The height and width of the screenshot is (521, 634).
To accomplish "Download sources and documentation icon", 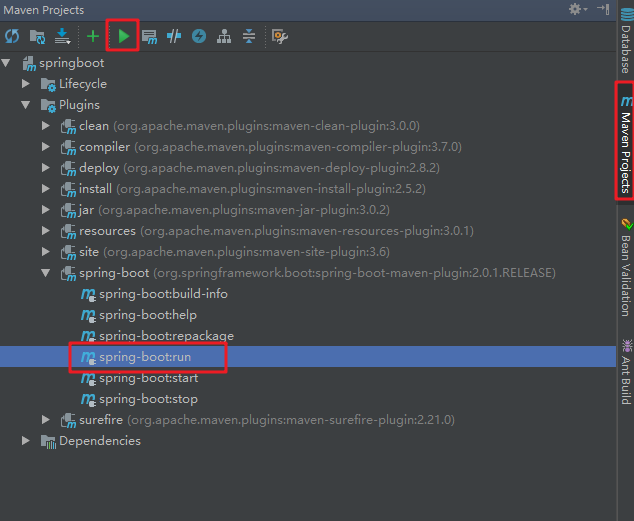I will click(62, 36).
